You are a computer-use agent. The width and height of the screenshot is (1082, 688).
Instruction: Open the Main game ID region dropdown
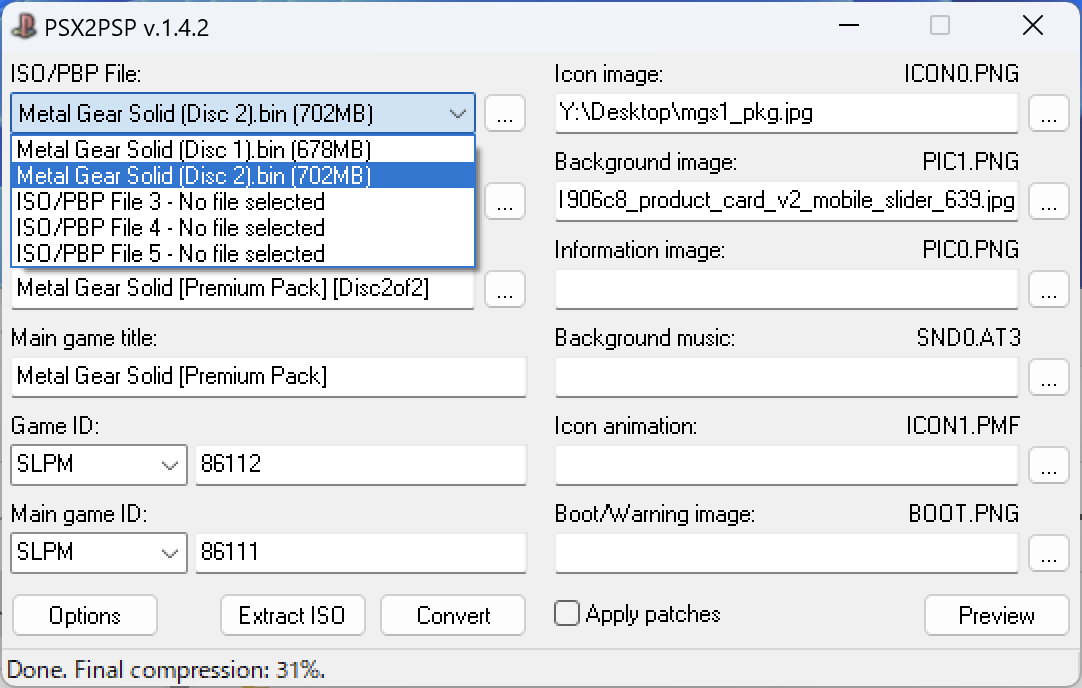(x=168, y=553)
